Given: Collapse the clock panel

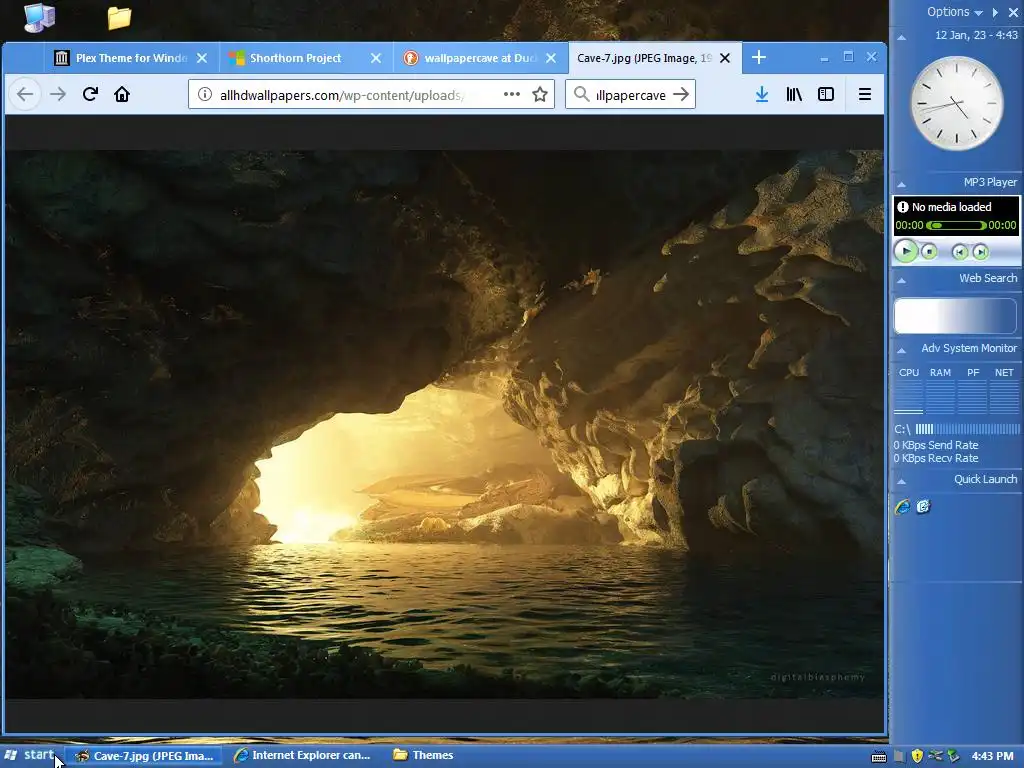Looking at the screenshot, I should point(902,37).
